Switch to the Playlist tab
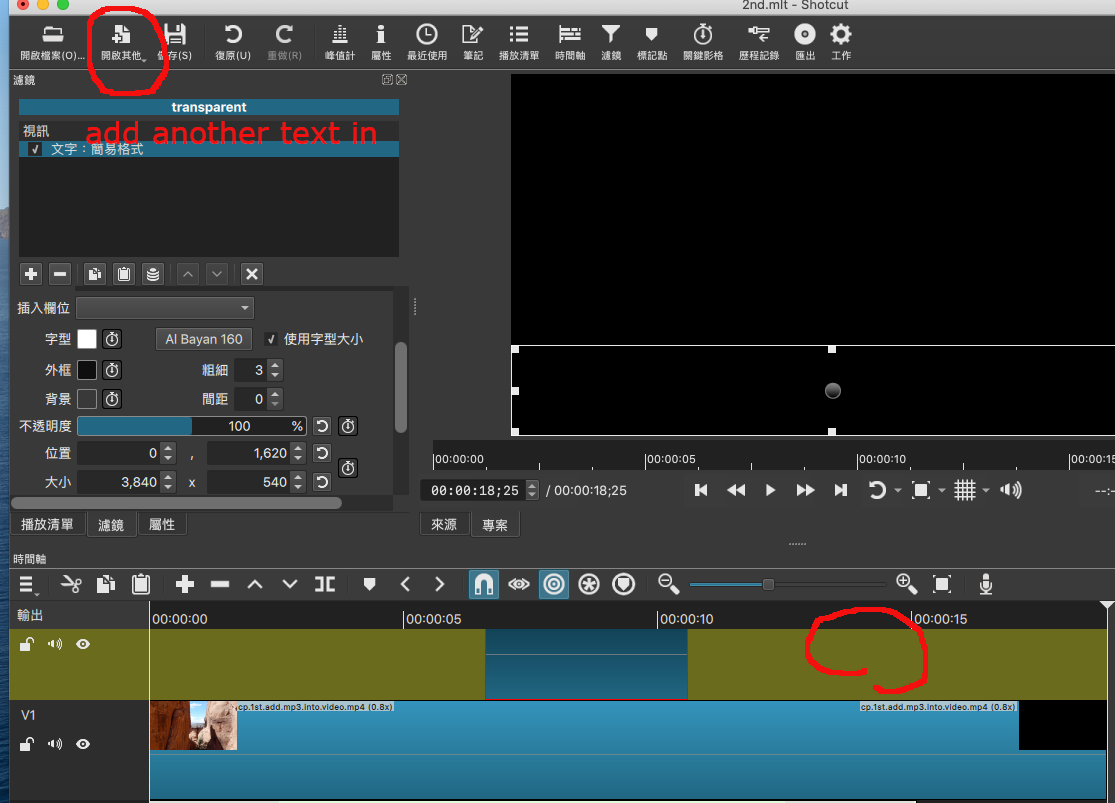This screenshot has height=803, width=1115. (47, 524)
